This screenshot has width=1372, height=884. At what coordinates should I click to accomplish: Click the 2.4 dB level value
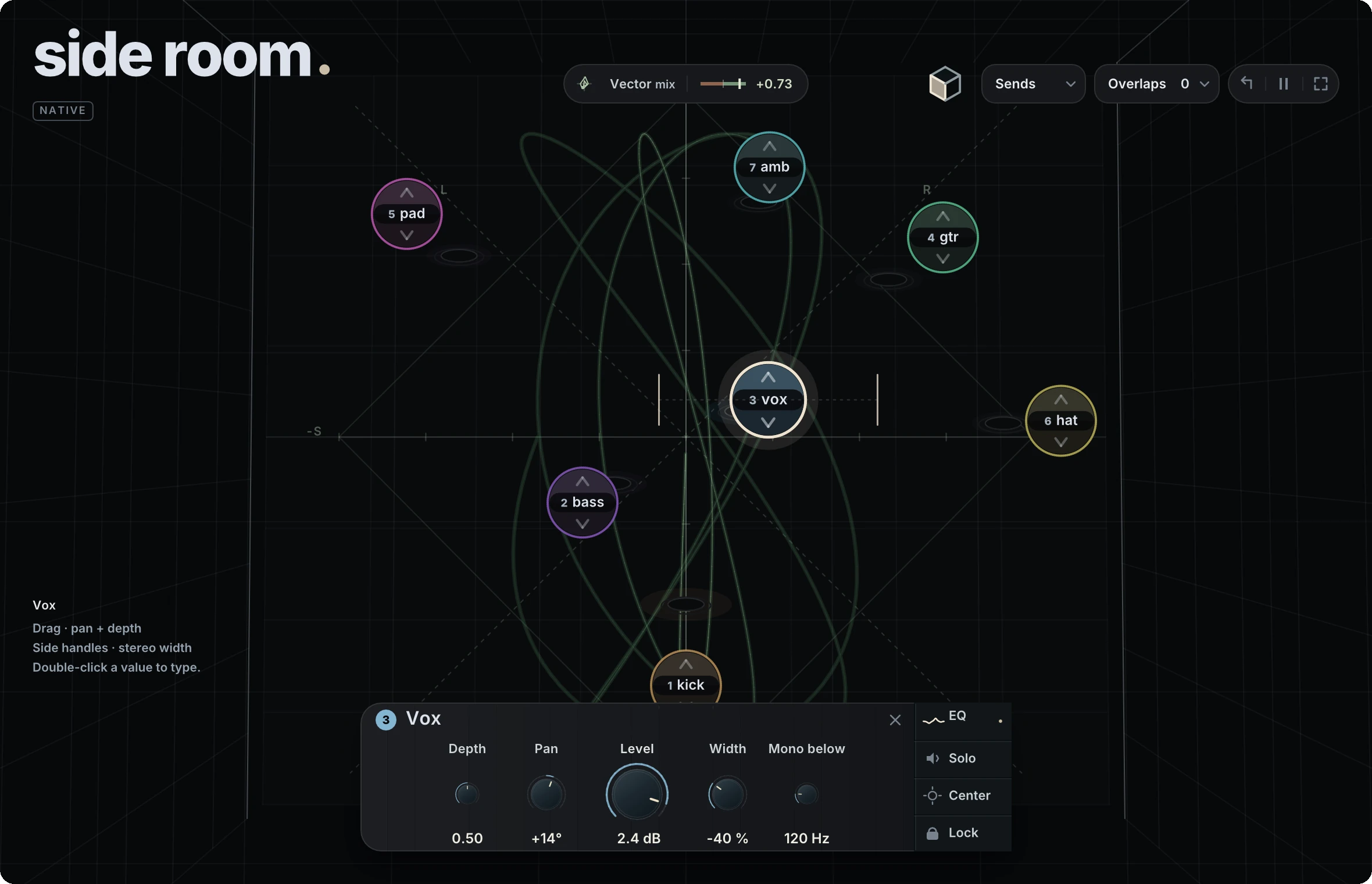(x=639, y=838)
